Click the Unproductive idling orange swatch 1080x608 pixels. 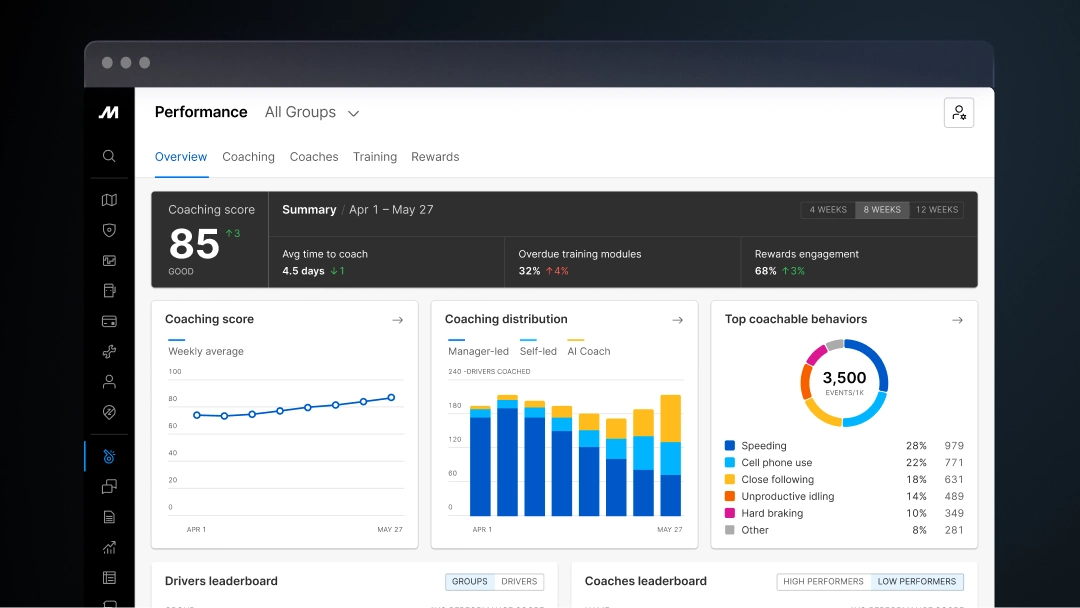[730, 496]
